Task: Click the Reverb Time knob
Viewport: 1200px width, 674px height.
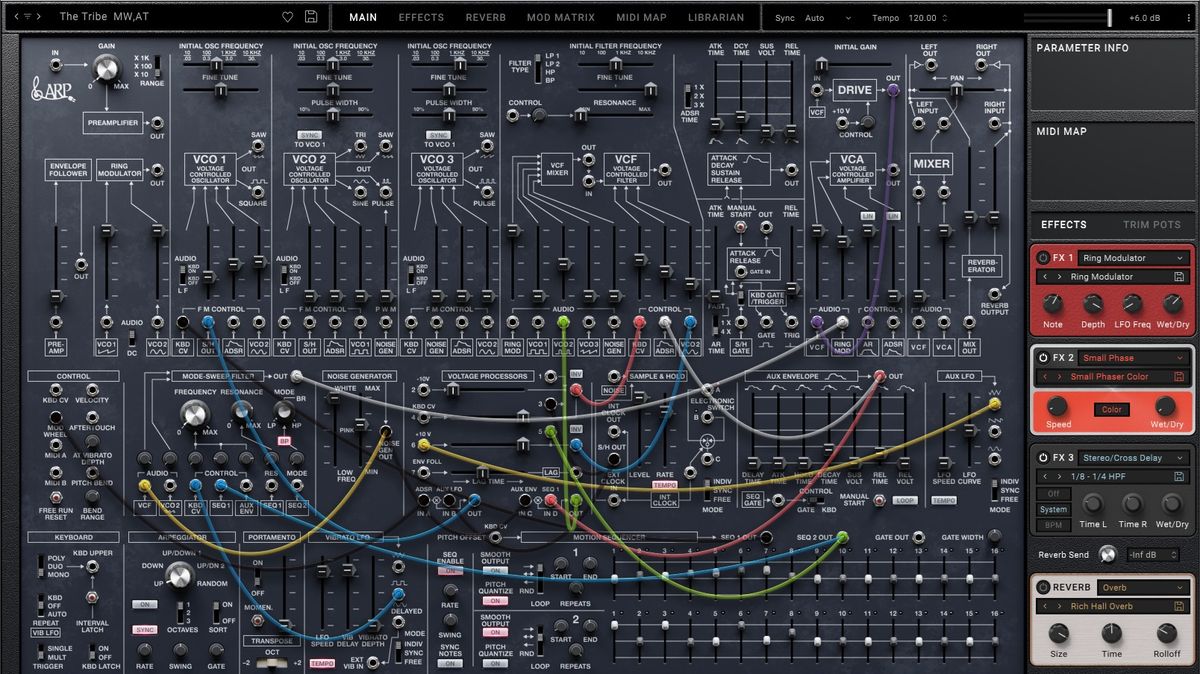Action: tap(1112, 633)
